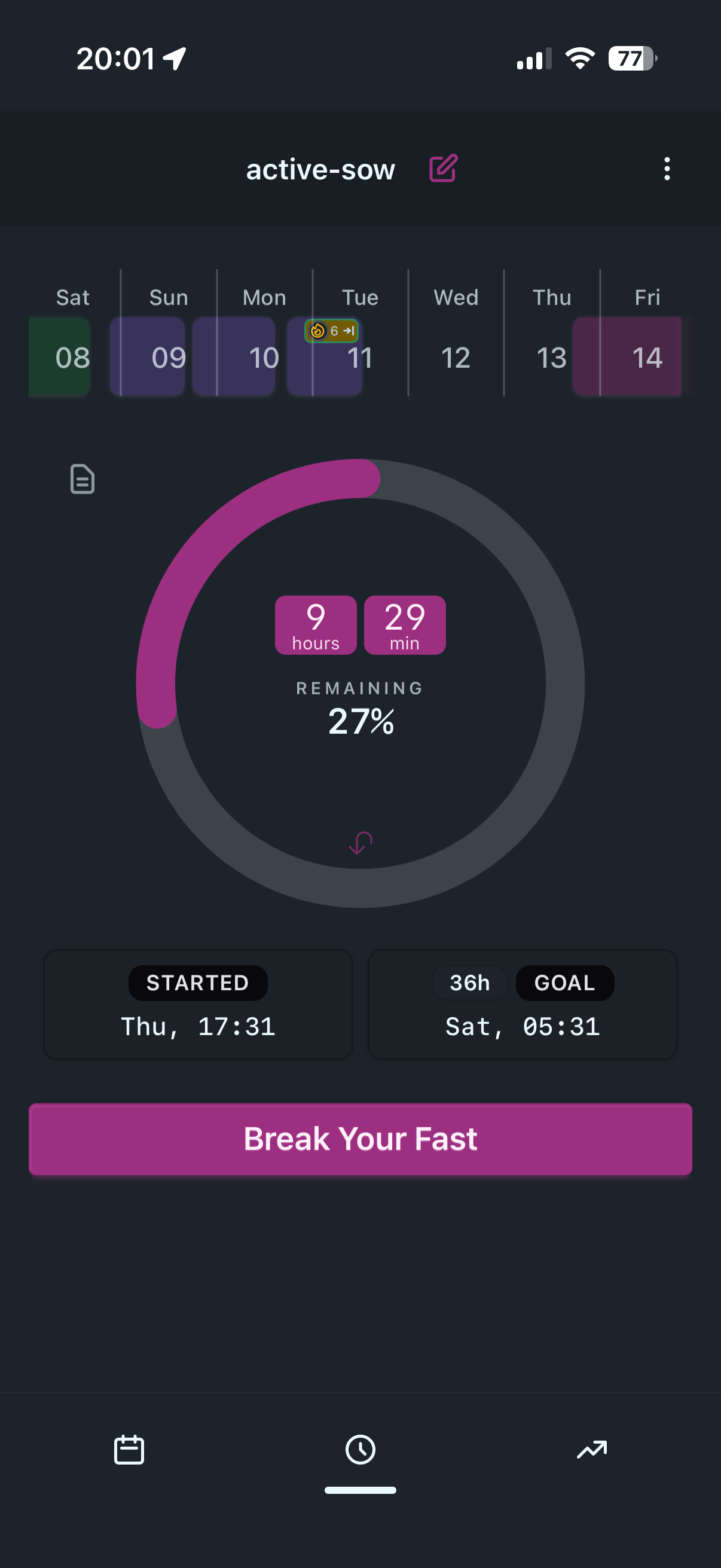Toggle the 9 hours remaining display
Screen dimensions: 721x1568
(x=316, y=625)
